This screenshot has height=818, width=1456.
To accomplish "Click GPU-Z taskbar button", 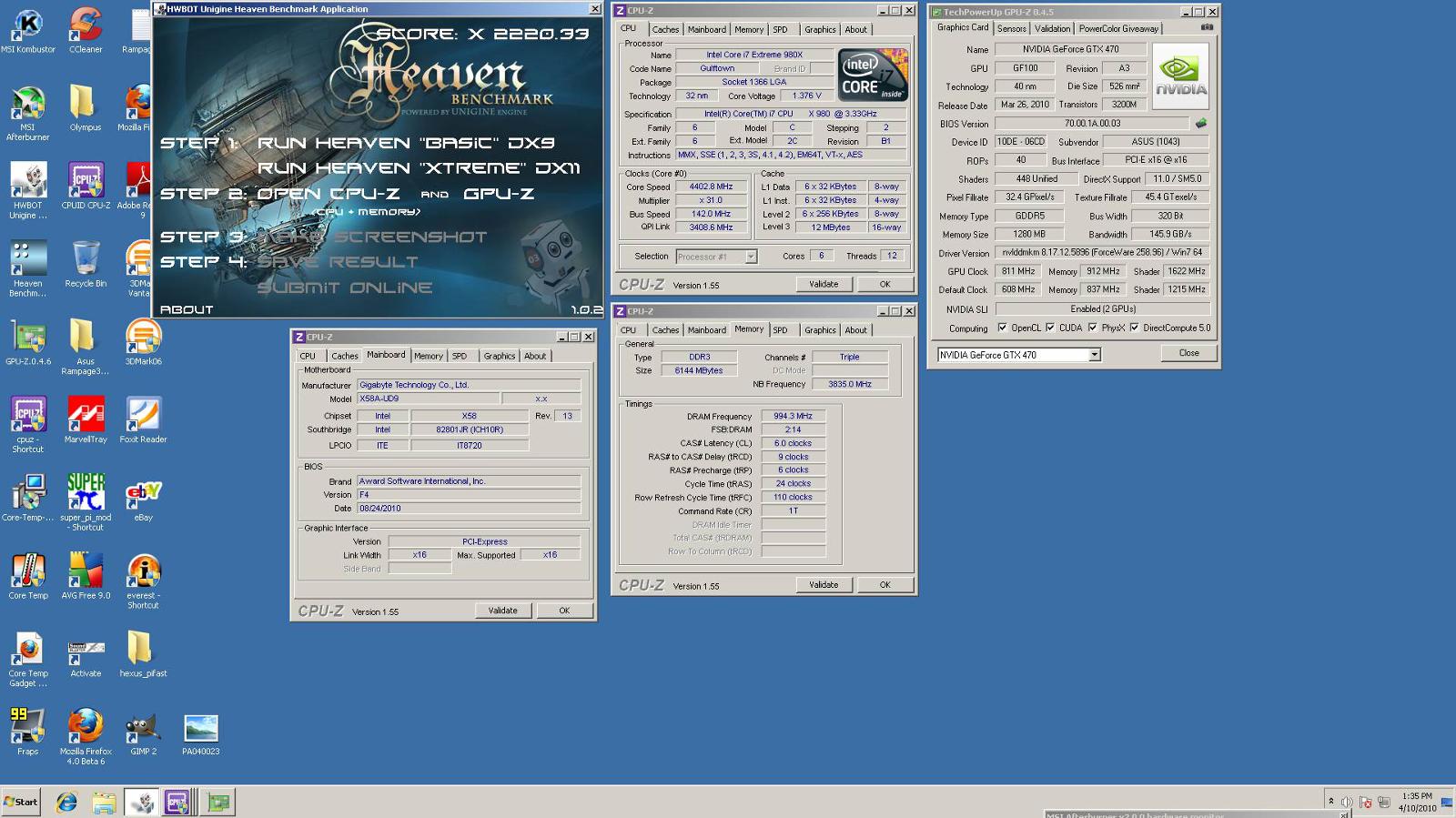I will coord(217,802).
